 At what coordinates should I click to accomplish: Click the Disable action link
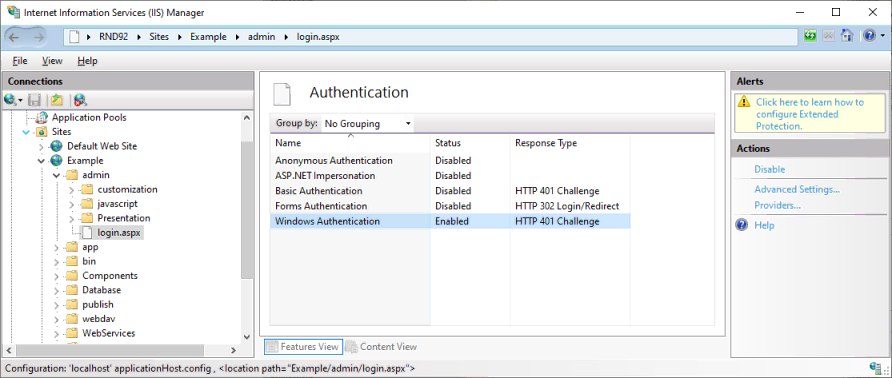coord(770,169)
